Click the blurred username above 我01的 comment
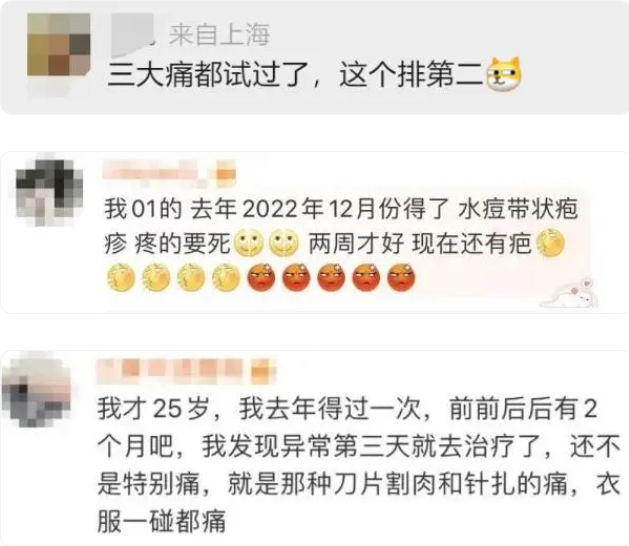629x546 pixels. [151, 173]
